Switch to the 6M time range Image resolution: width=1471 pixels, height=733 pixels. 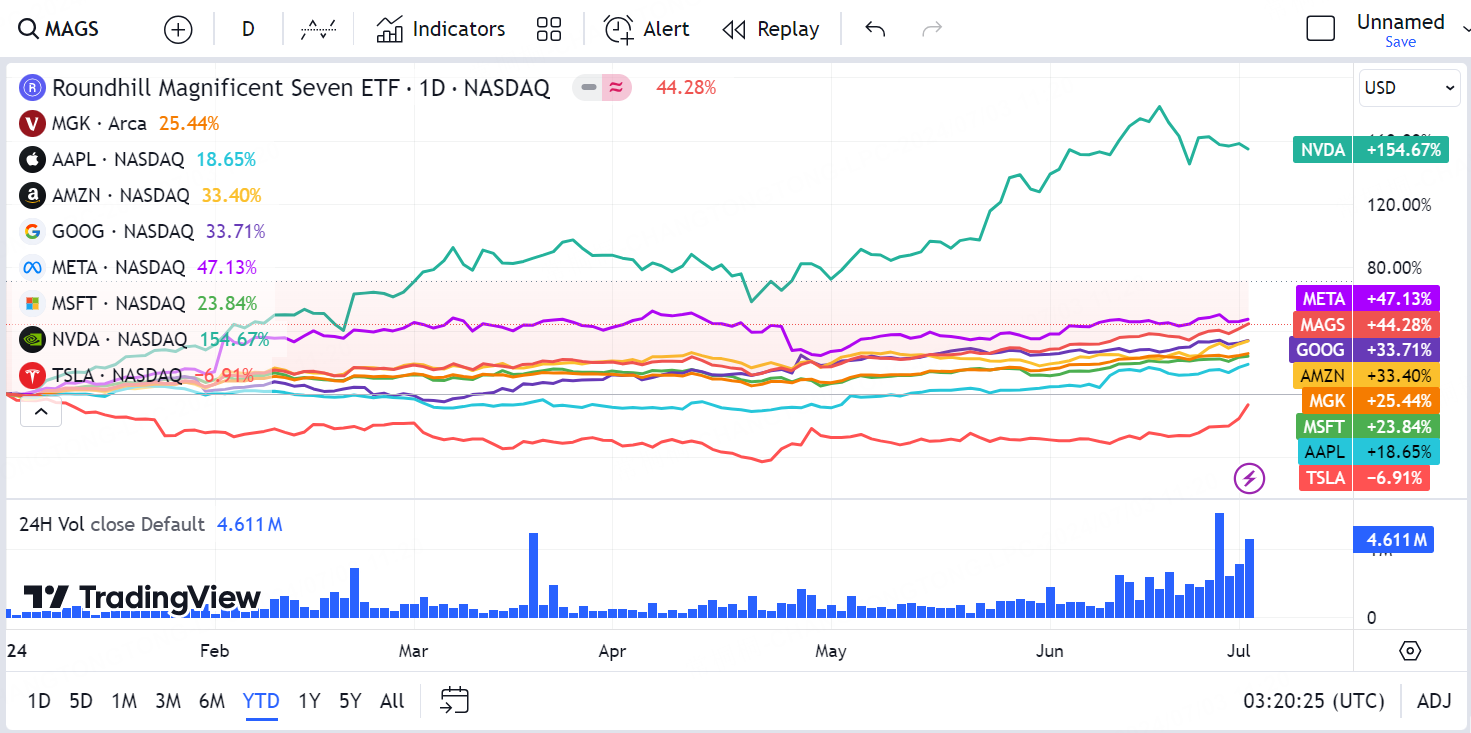212,701
